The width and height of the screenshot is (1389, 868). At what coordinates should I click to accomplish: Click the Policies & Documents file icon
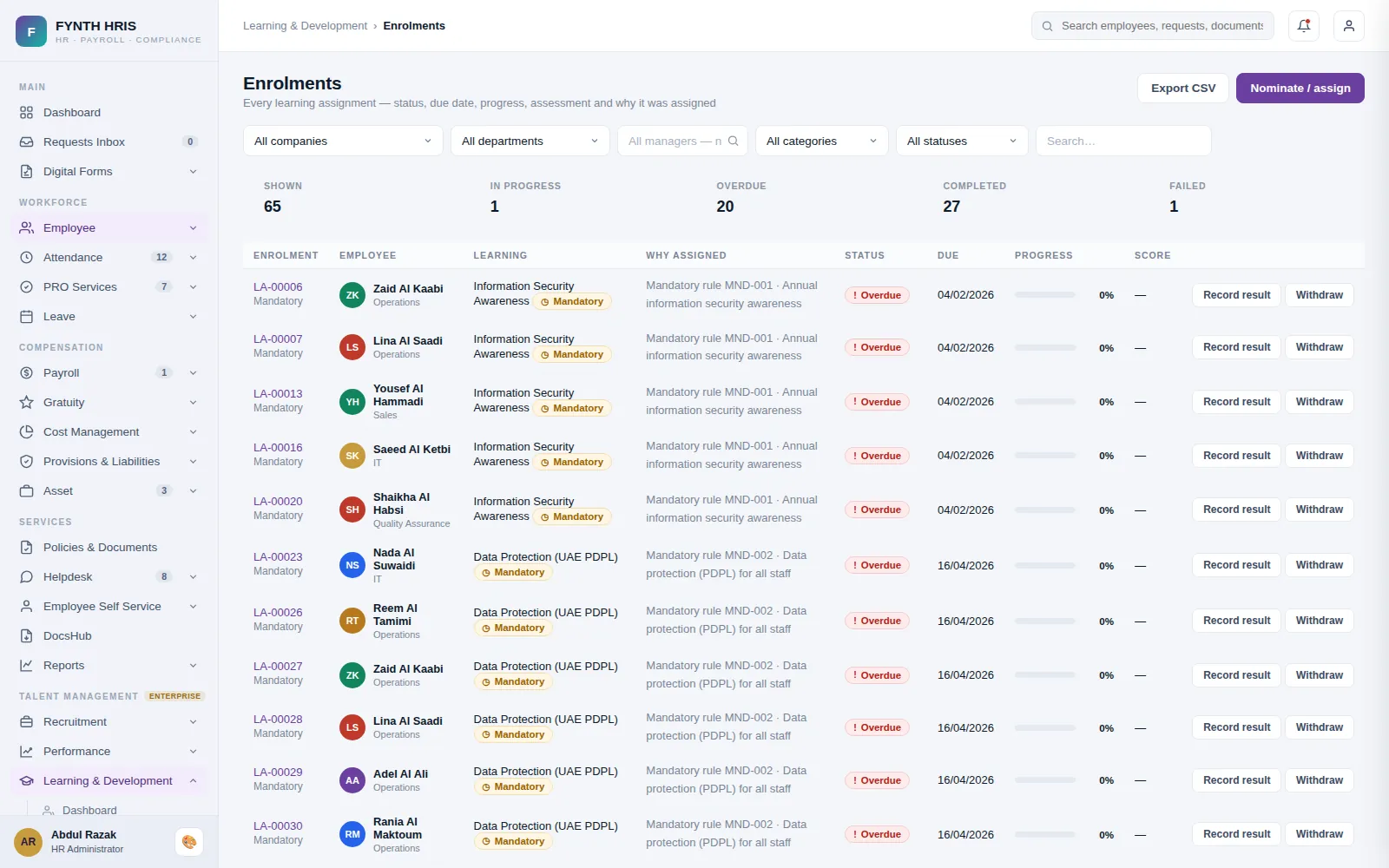tap(26, 548)
